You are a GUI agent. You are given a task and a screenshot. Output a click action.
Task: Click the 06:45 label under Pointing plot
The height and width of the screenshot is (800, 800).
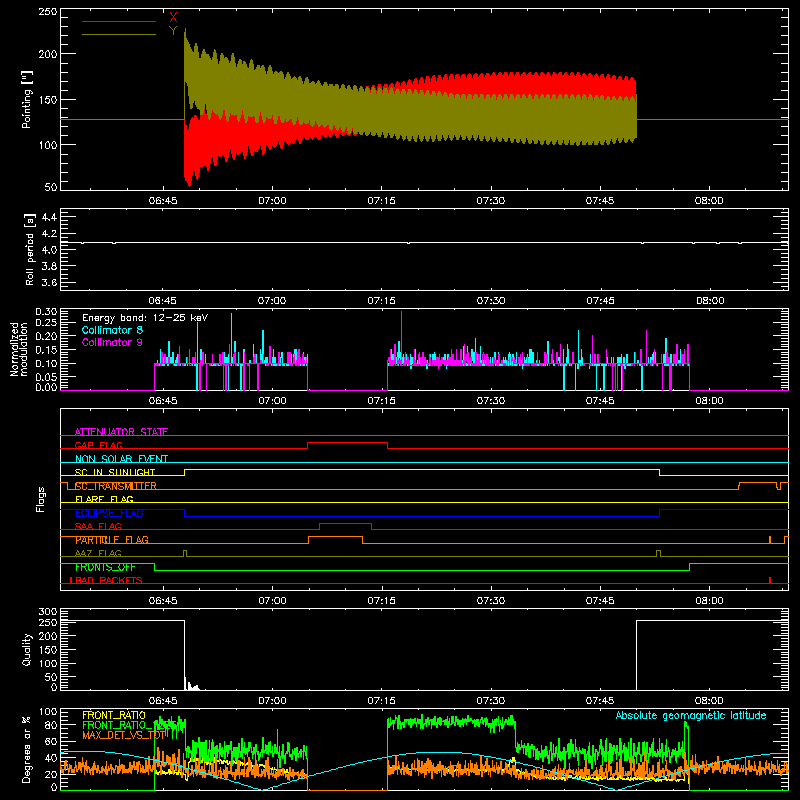(x=163, y=201)
